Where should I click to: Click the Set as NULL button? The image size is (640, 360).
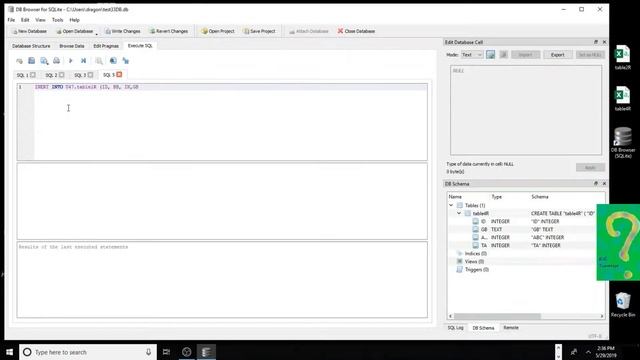[x=590, y=55]
